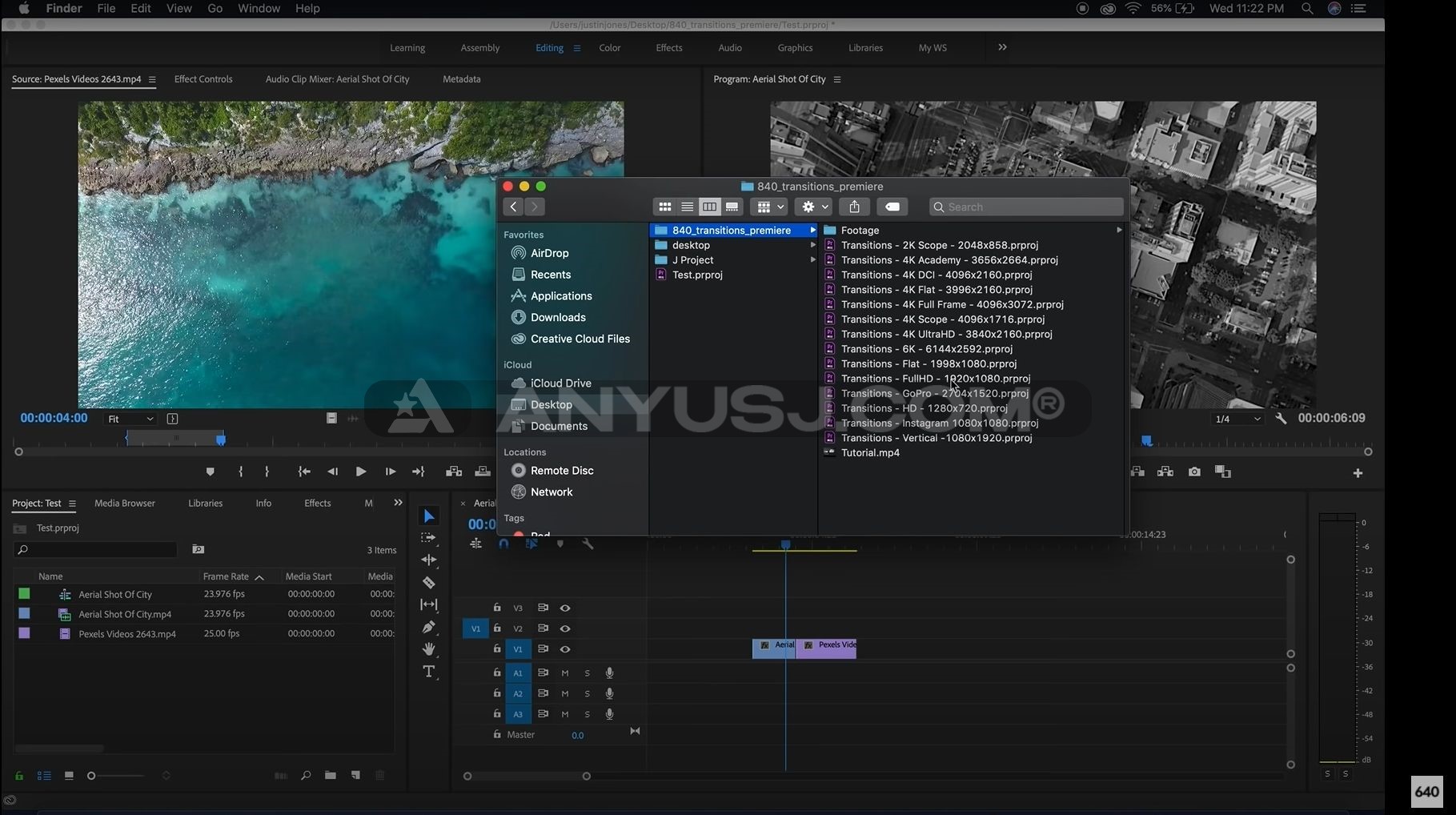Select the Selection tool arrow
The width and height of the screenshot is (1456, 815).
429,516
